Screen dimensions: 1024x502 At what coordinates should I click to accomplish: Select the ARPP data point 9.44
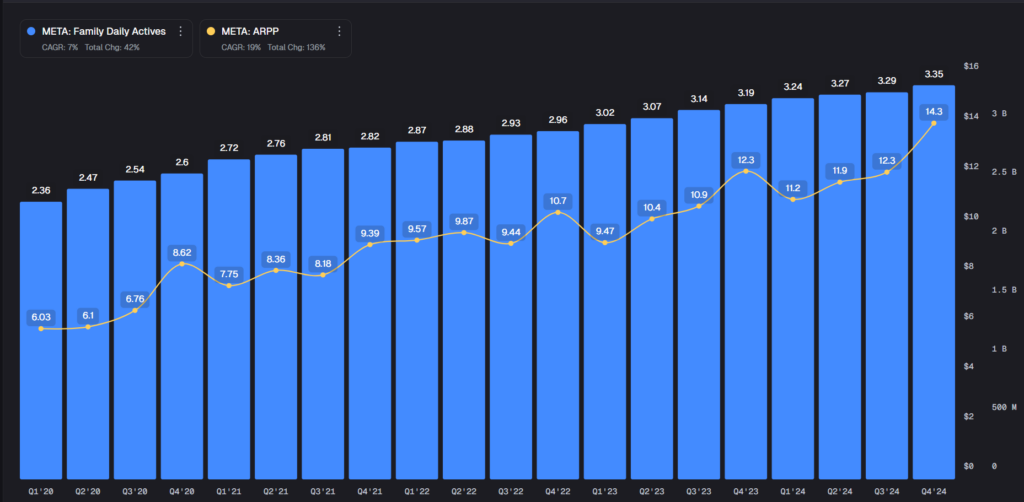(511, 243)
